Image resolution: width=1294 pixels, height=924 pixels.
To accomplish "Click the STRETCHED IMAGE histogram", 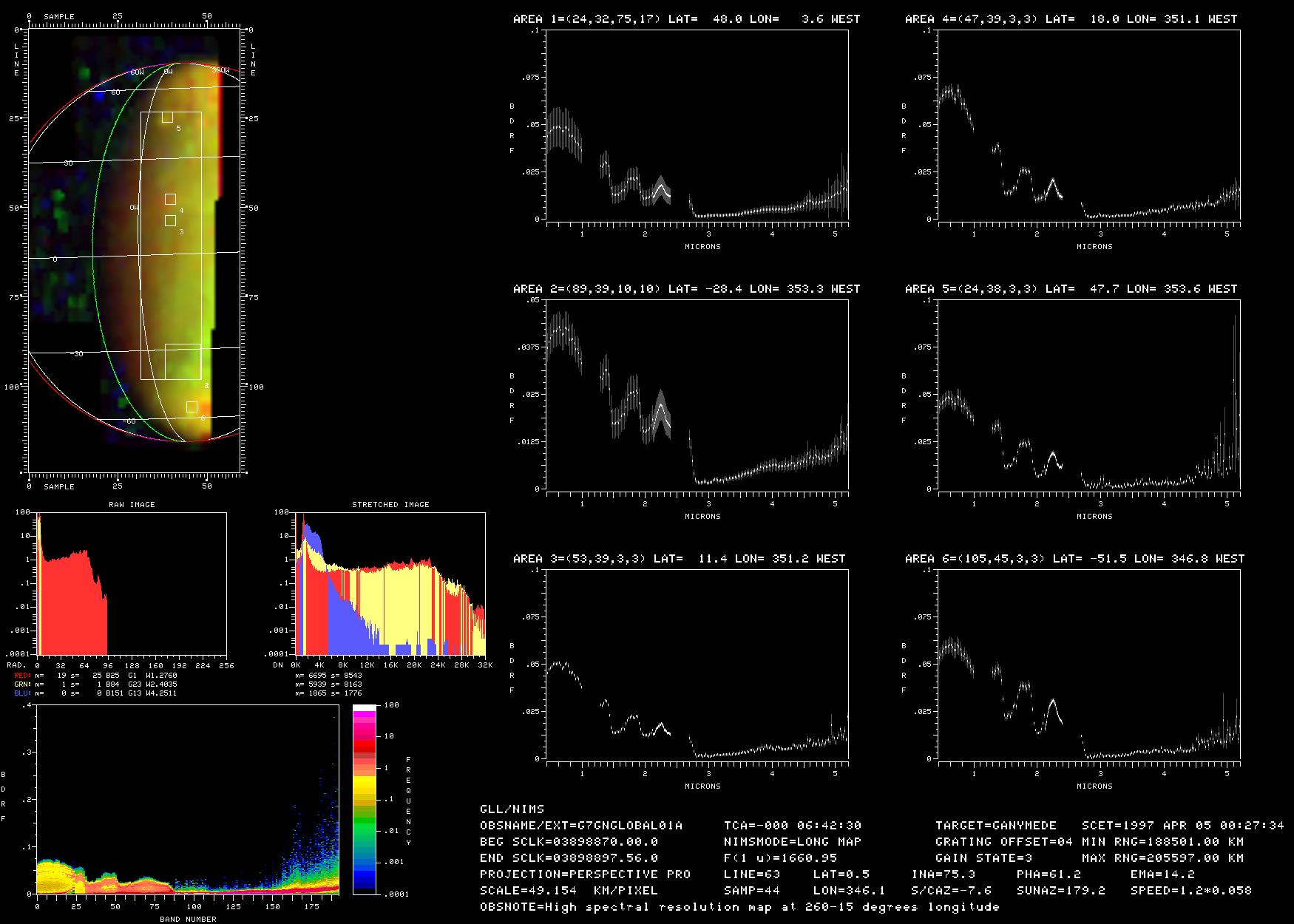I will tap(390, 583).
